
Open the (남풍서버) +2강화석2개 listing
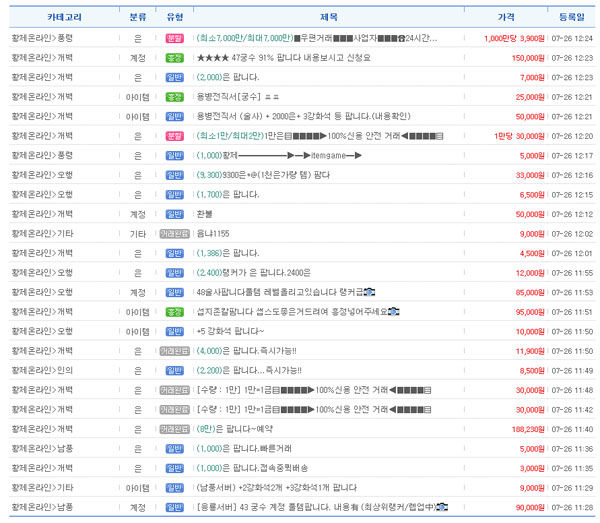(x=277, y=488)
